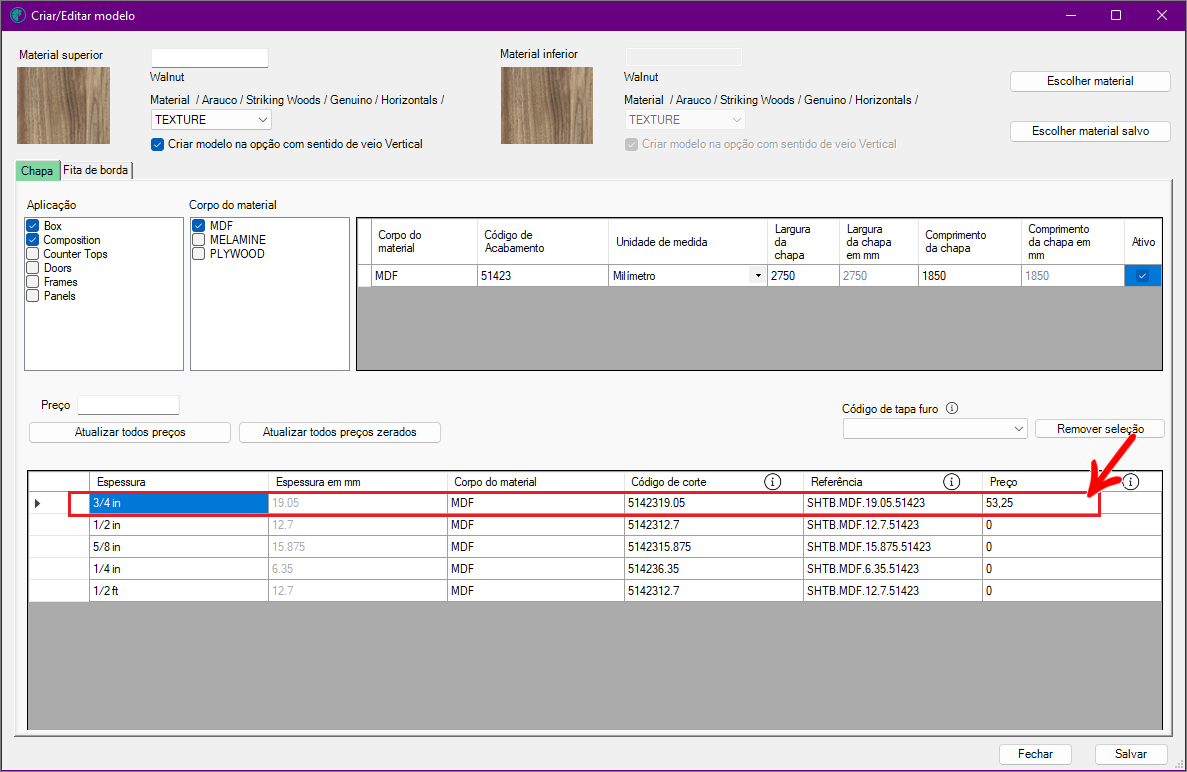Click the Material superior walnut texture swatch
Screen dimensions: 1187x772
point(63,106)
